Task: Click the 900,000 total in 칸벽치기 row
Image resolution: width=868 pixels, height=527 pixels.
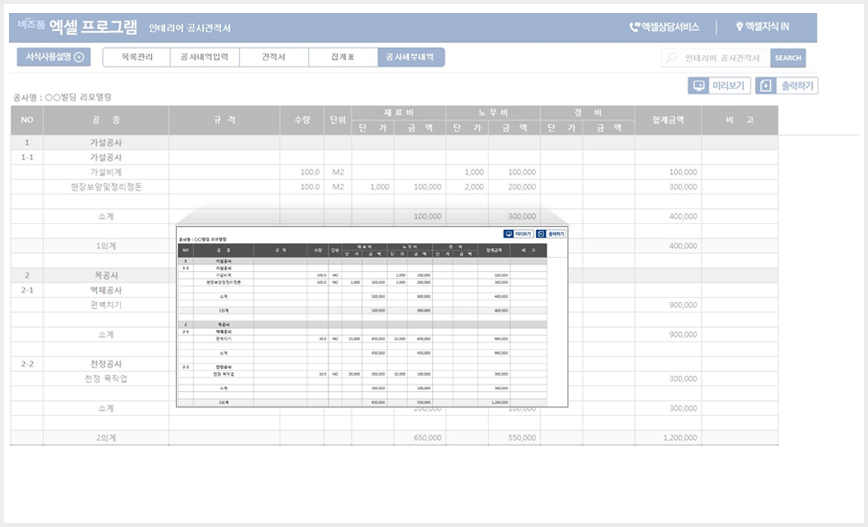Action: (668, 305)
